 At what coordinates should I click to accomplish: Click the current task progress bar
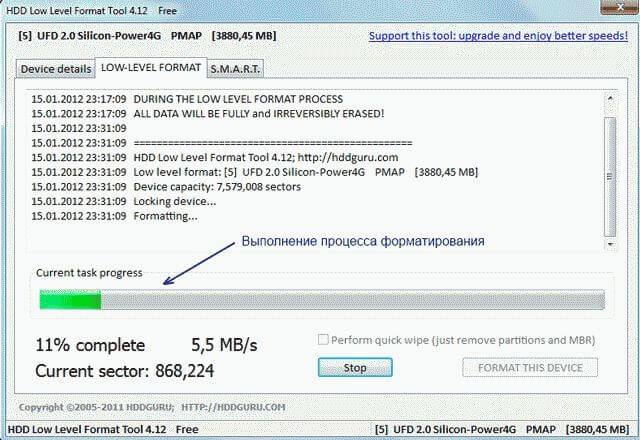(322, 299)
